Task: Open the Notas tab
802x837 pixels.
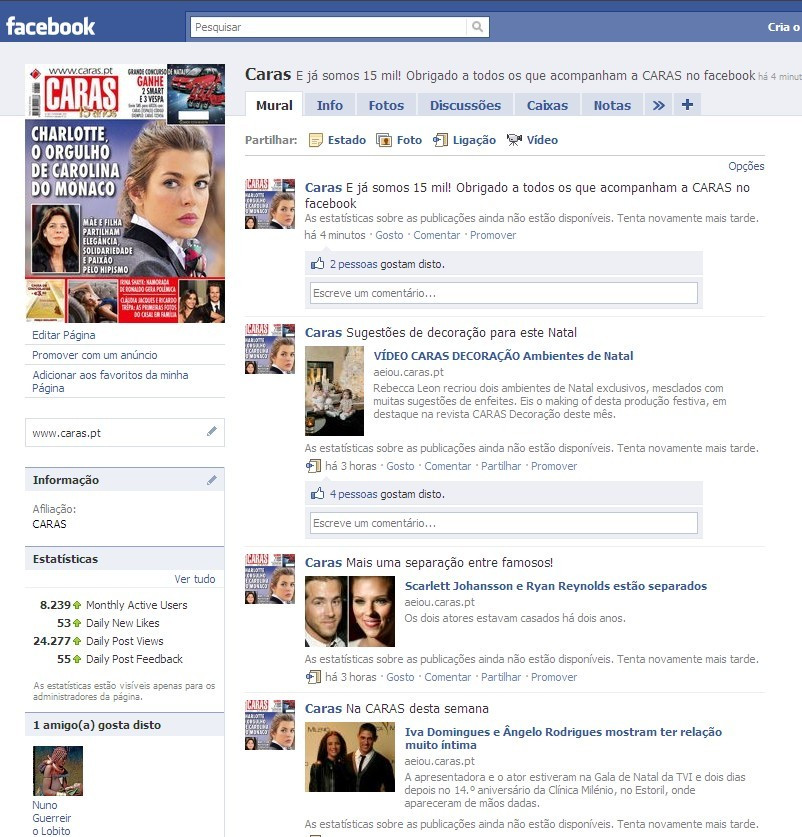Action: [612, 105]
